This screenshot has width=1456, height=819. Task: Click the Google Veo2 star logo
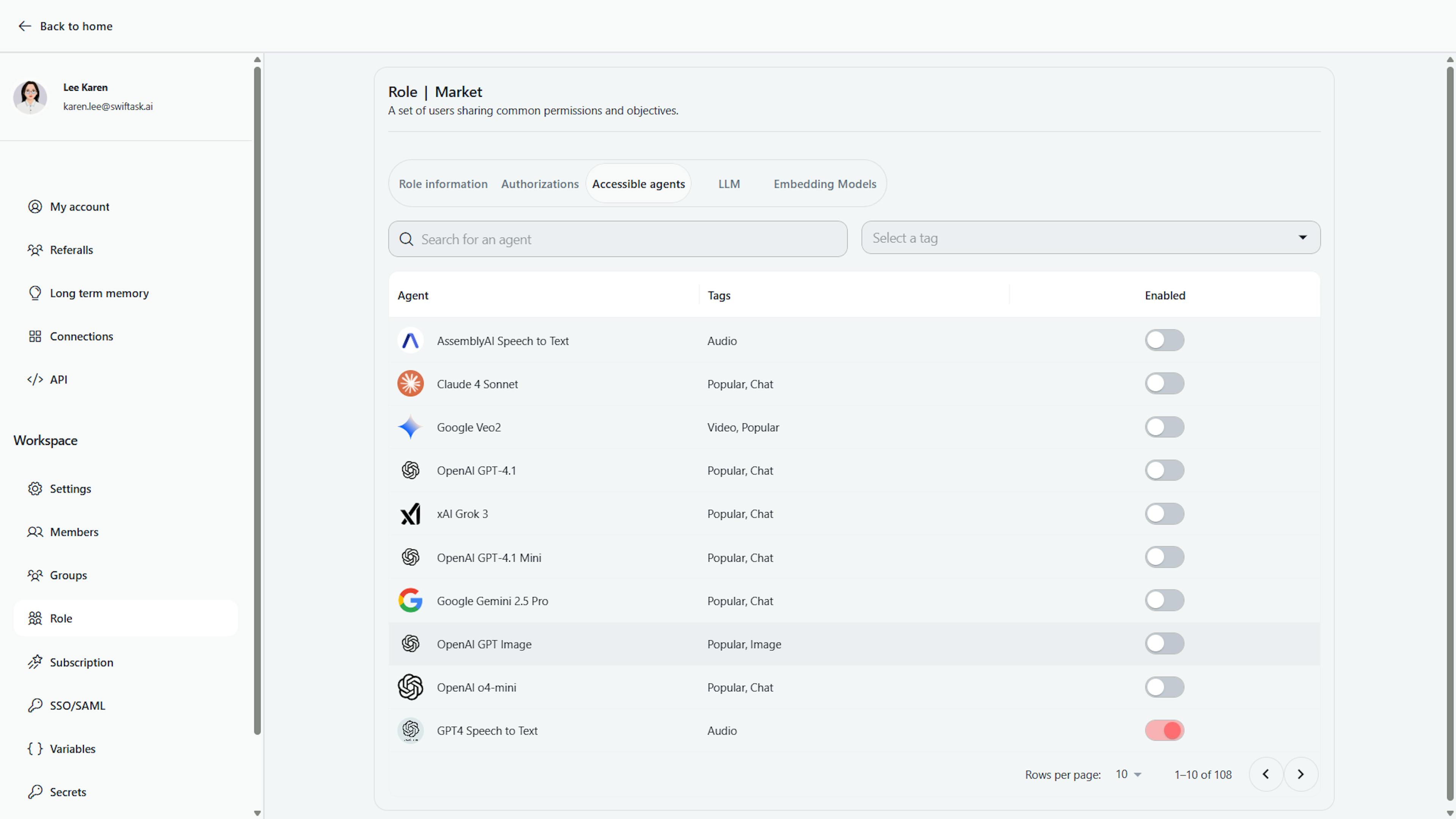(x=410, y=427)
